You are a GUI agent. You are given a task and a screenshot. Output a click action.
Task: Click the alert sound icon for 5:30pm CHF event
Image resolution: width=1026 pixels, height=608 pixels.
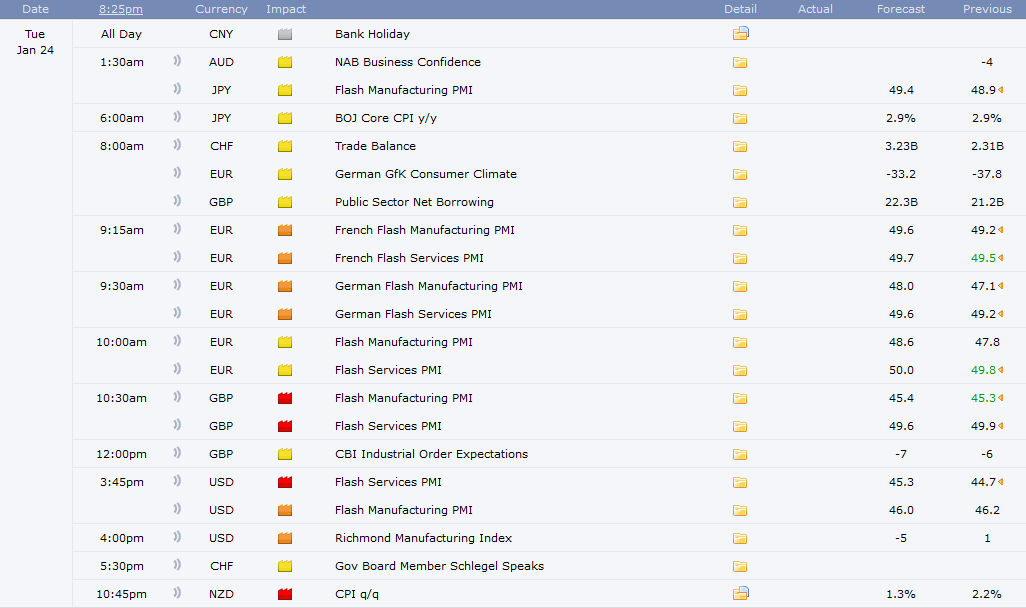point(177,565)
